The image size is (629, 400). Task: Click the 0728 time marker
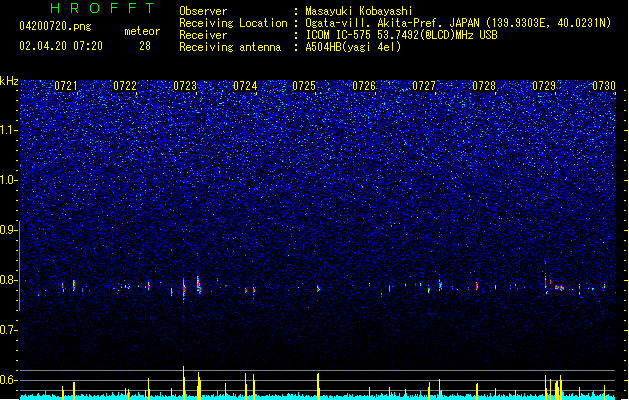(484, 86)
